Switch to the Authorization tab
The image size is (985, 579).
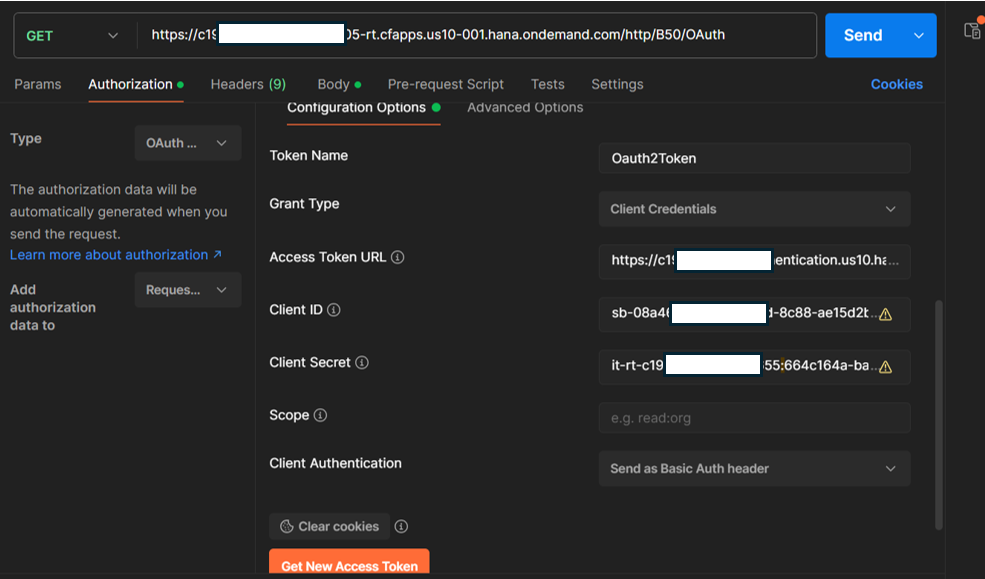pyautogui.click(x=136, y=84)
